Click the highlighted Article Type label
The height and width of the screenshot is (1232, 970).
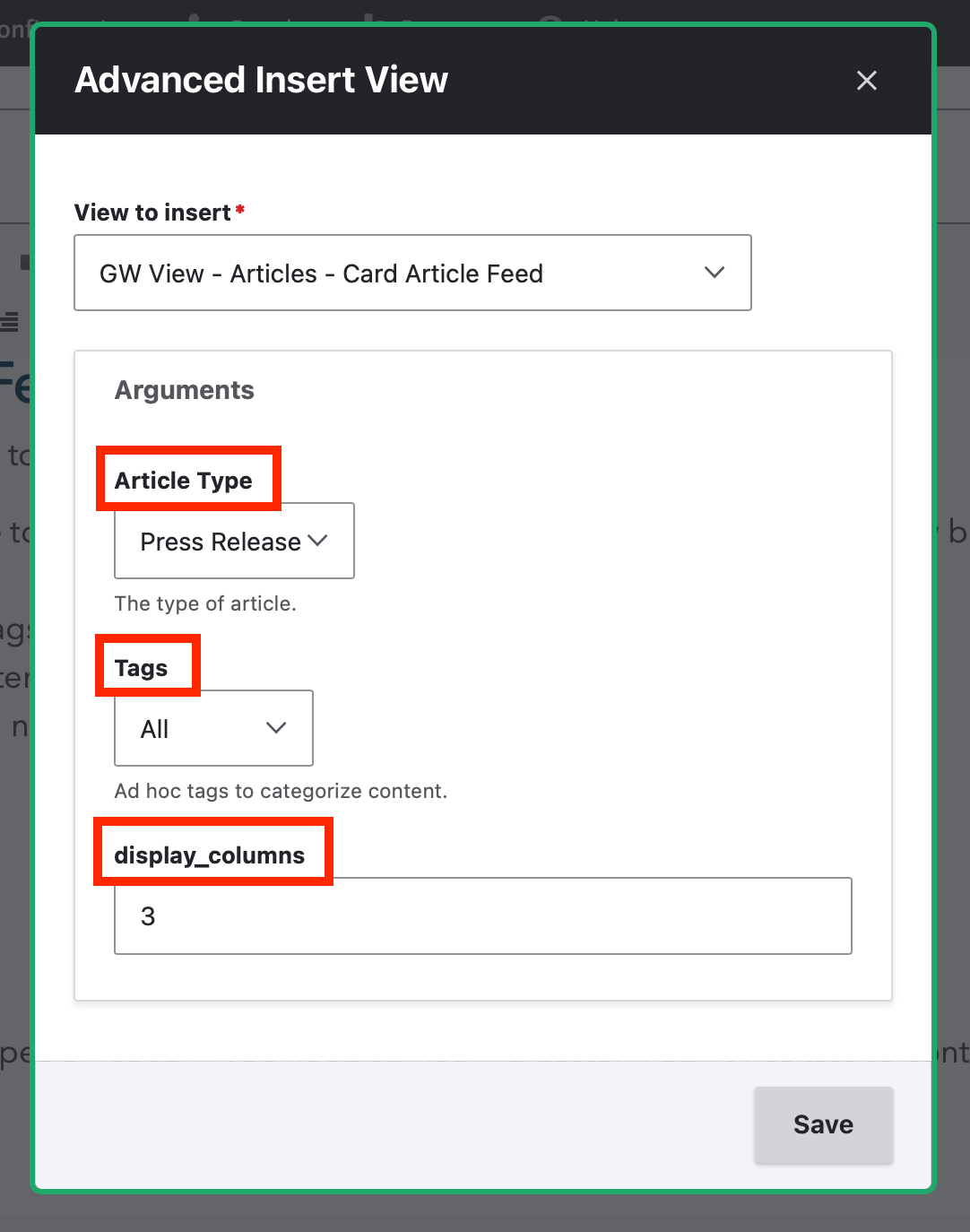coord(183,480)
